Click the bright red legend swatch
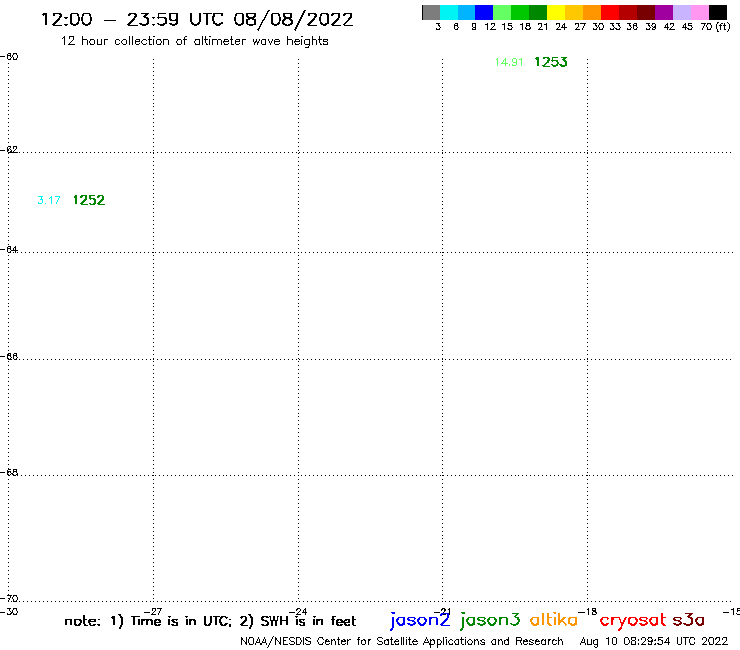Screen dimensions: 740x650 (610, 12)
